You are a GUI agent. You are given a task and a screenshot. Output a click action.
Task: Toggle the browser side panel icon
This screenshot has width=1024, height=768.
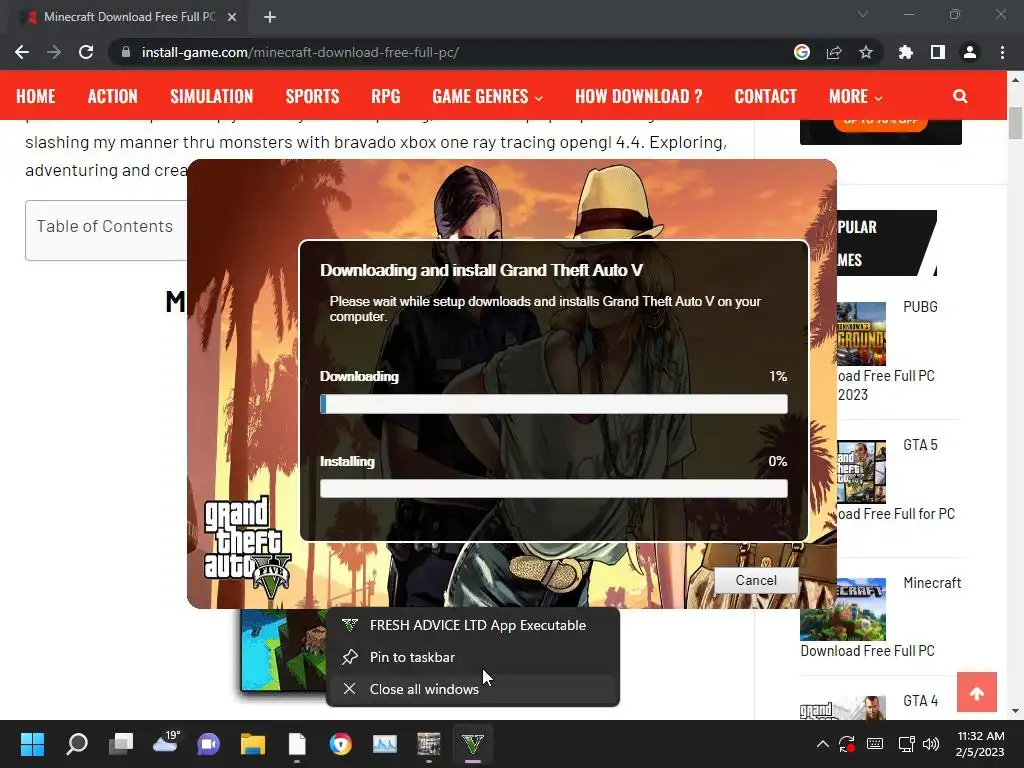tap(938, 52)
